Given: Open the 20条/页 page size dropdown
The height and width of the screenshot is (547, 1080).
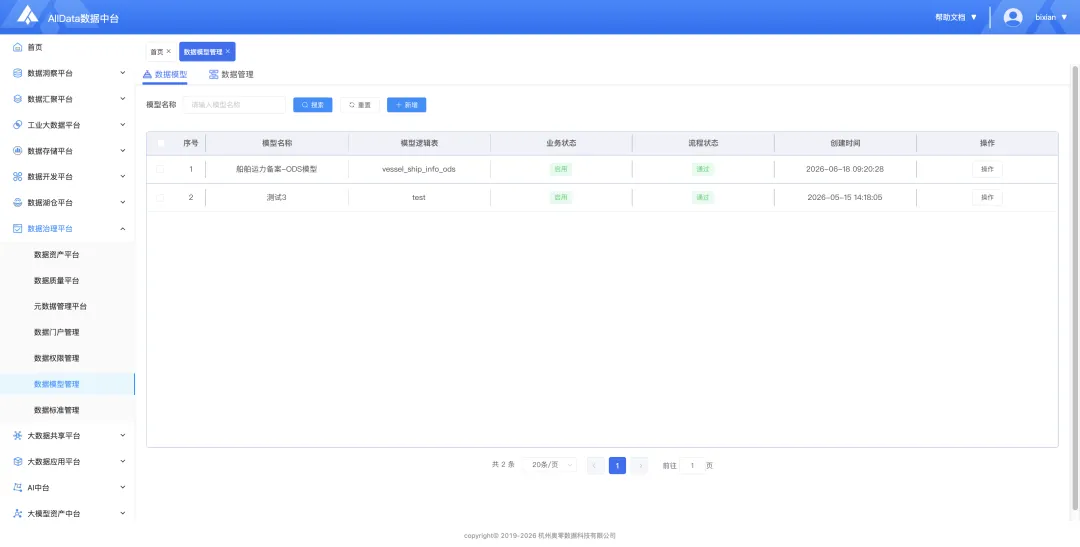Looking at the screenshot, I should coord(550,465).
